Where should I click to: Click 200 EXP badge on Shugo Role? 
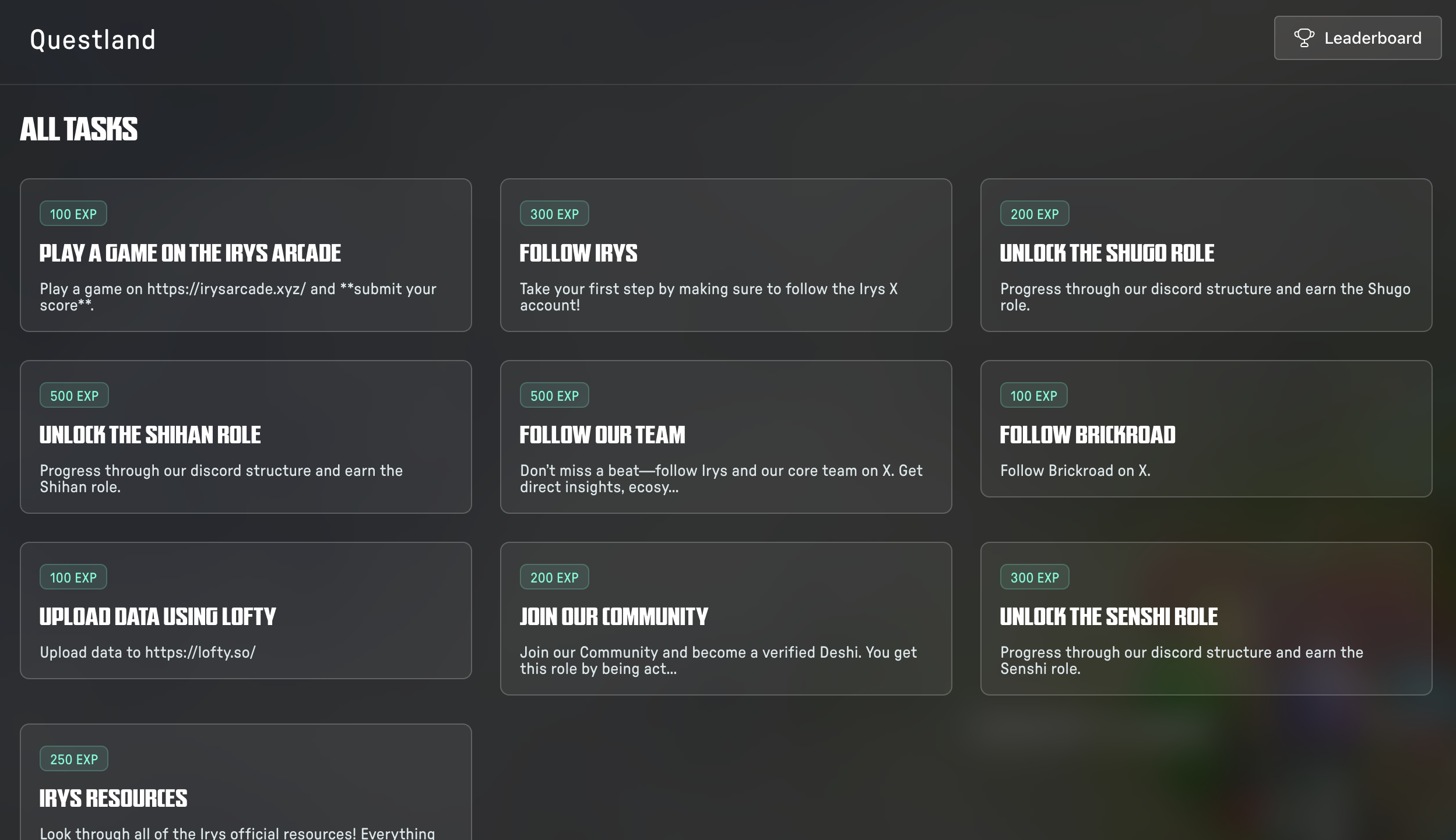(1035, 214)
